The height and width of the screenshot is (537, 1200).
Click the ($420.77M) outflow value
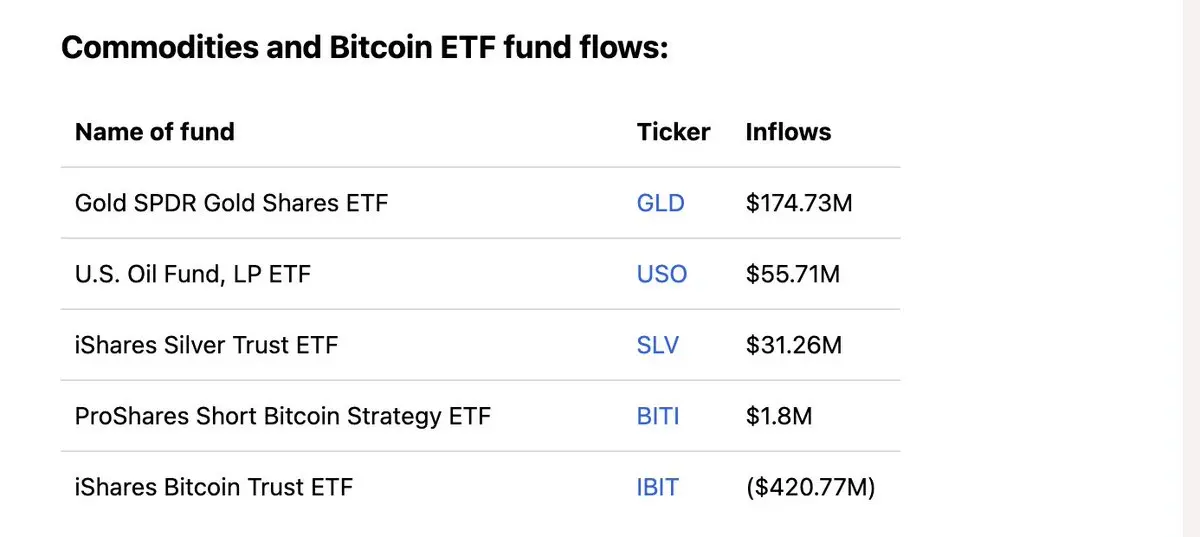(x=810, y=488)
